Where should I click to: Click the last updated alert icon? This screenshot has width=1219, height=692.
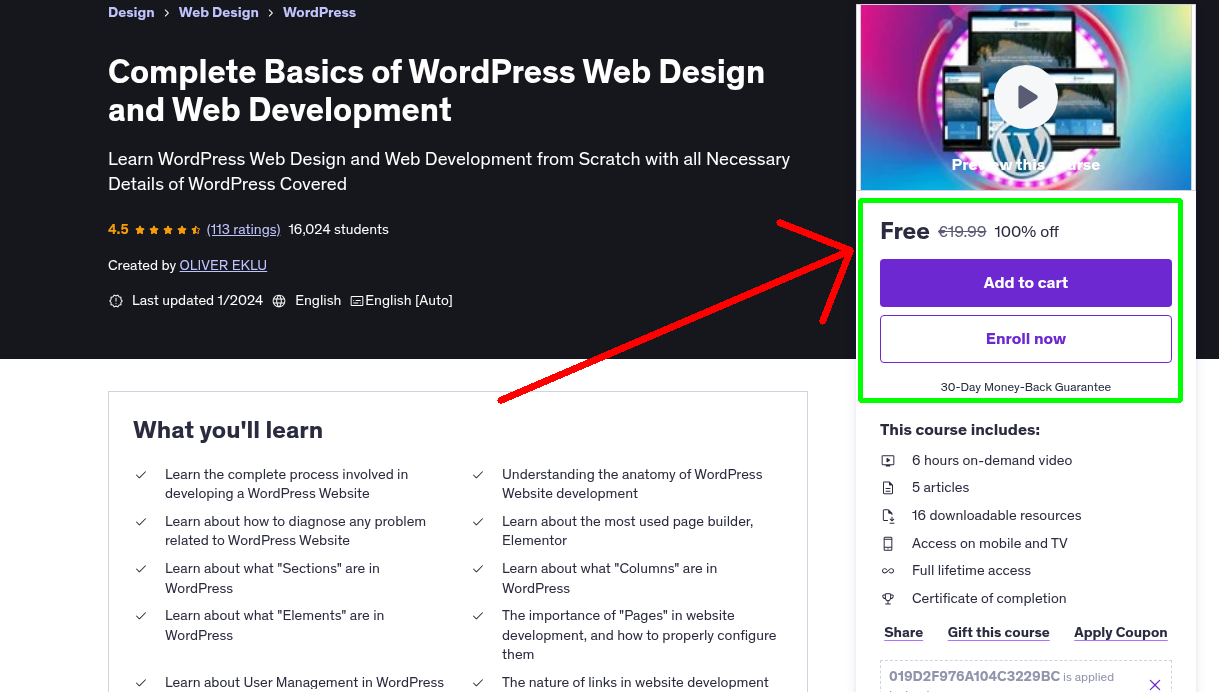[x=116, y=301]
